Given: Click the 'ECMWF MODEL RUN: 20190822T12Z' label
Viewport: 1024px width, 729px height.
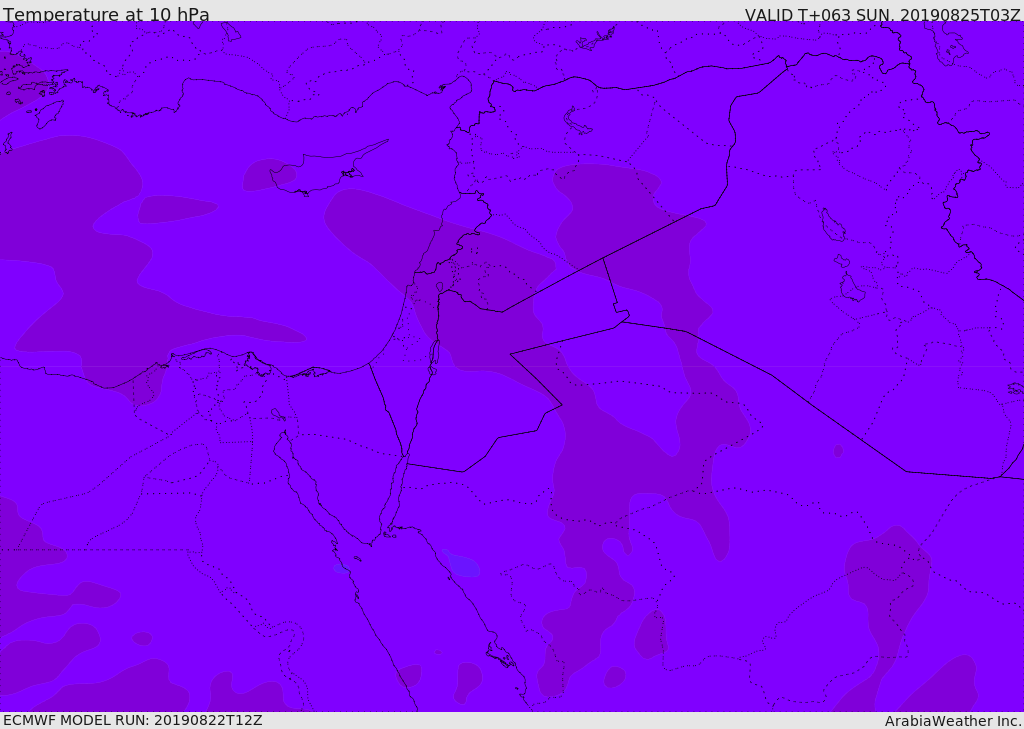Looking at the screenshot, I should [133, 720].
